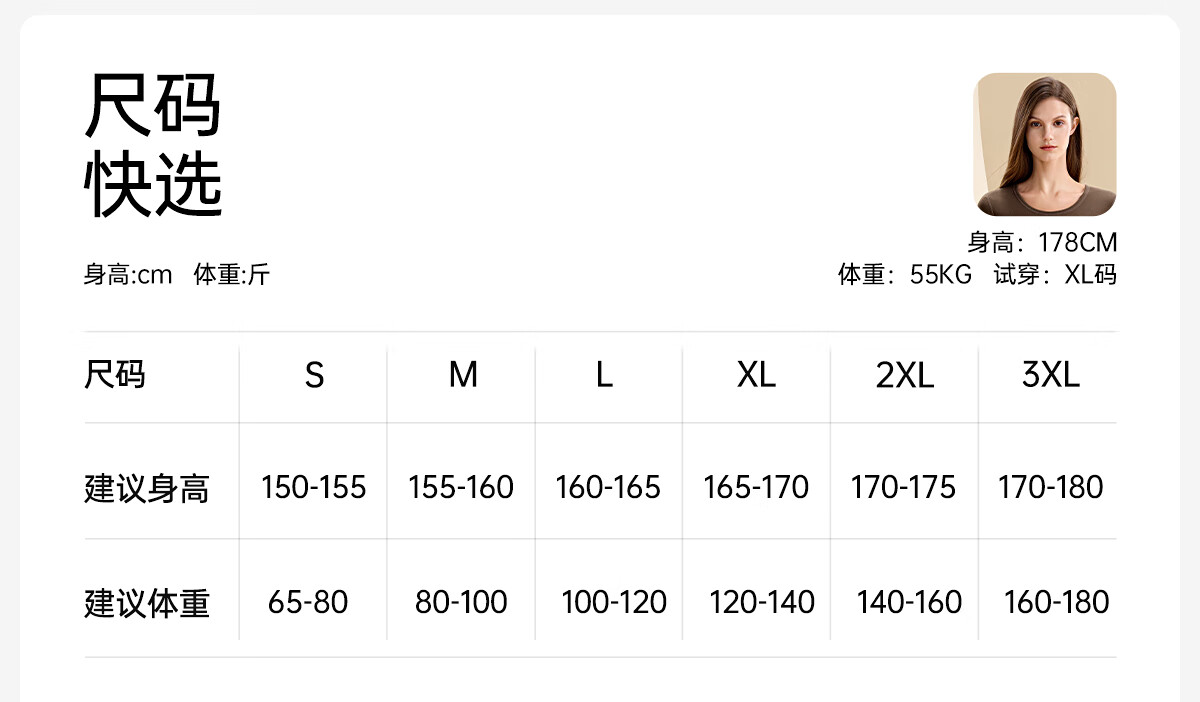Screen dimensions: 1200x702
Task: Select the L size column header
Action: click(604, 375)
